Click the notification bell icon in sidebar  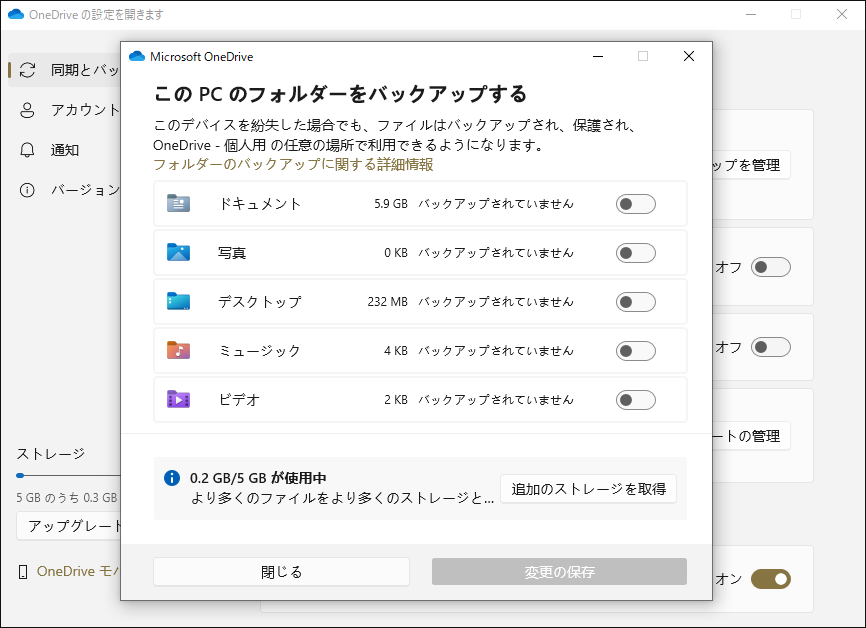(27, 150)
